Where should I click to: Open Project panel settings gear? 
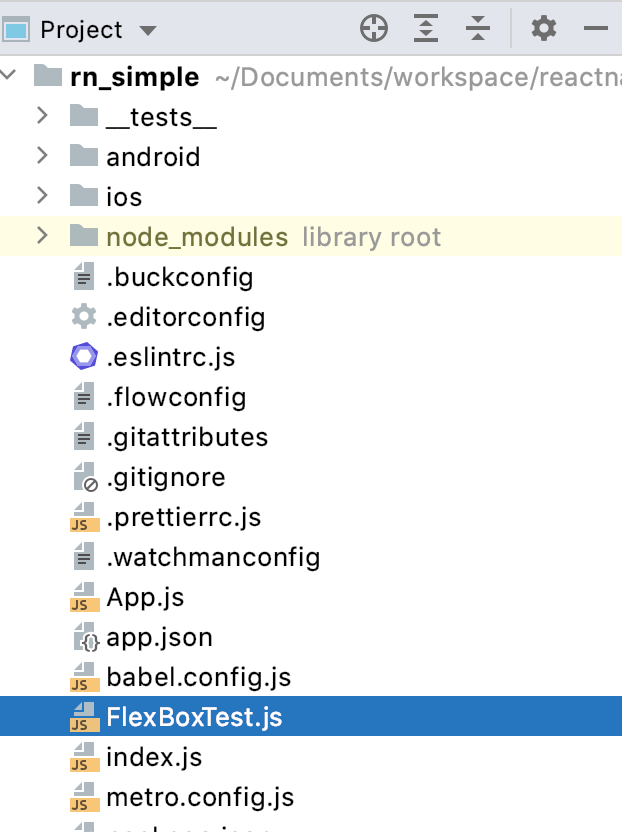click(543, 29)
